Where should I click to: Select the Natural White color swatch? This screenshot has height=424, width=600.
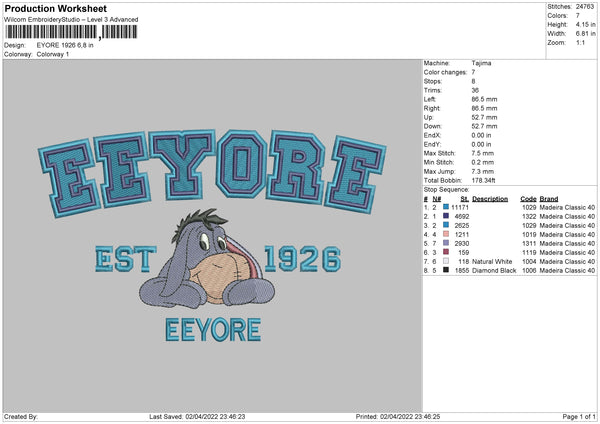pos(446,261)
